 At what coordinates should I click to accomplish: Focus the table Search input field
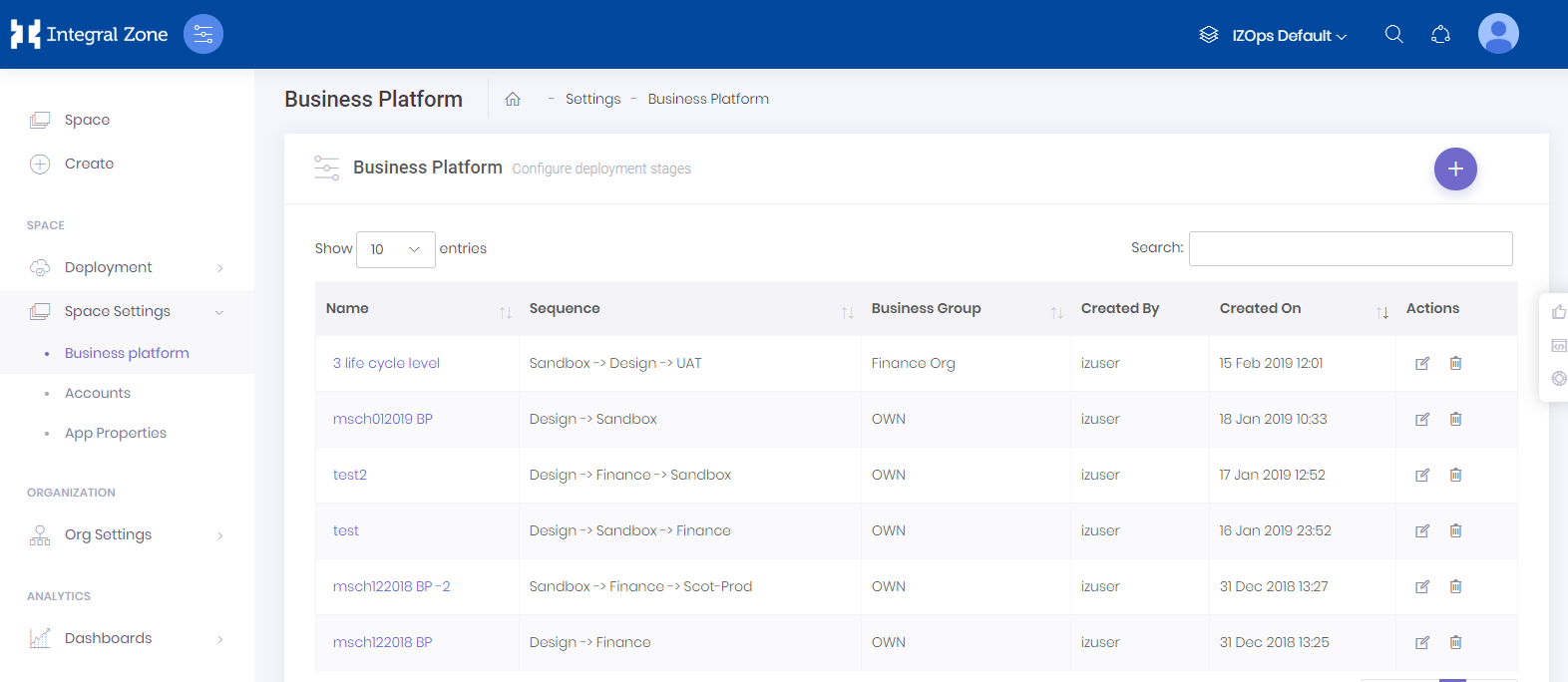[1351, 249]
